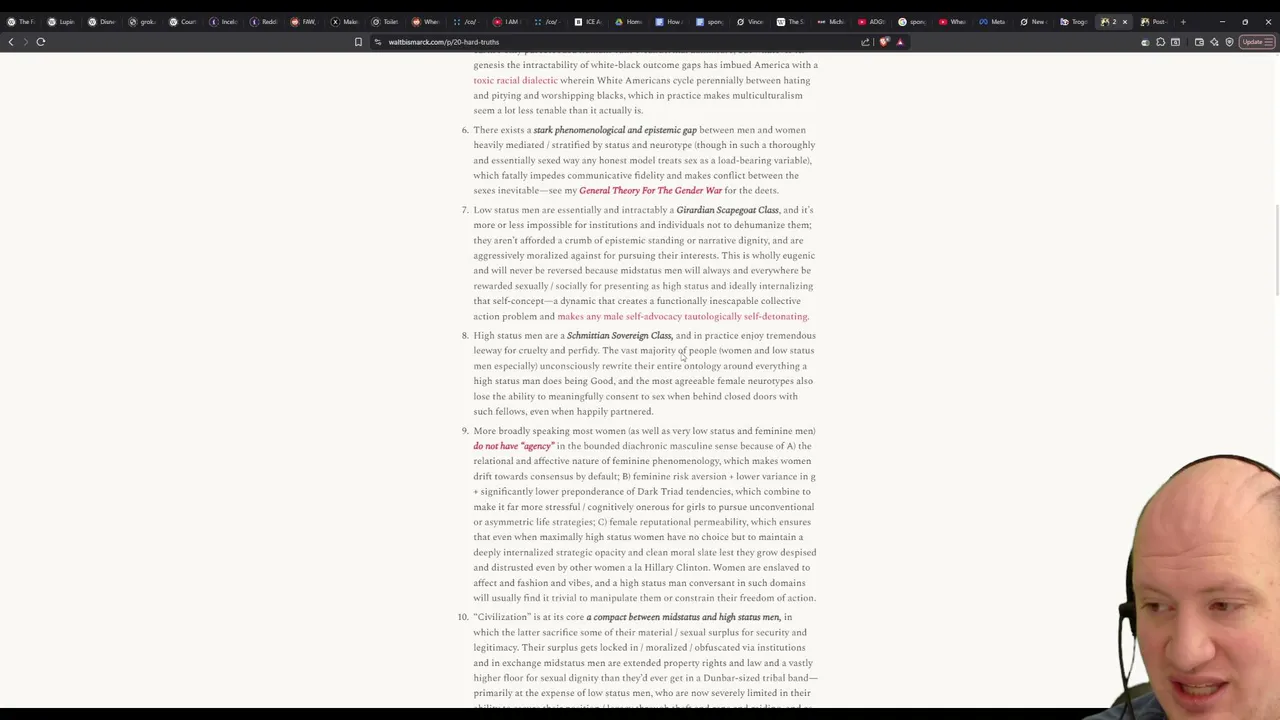Open 'General Theory For The Gender War' link
Image resolution: width=1280 pixels, height=720 pixels.
click(x=650, y=190)
